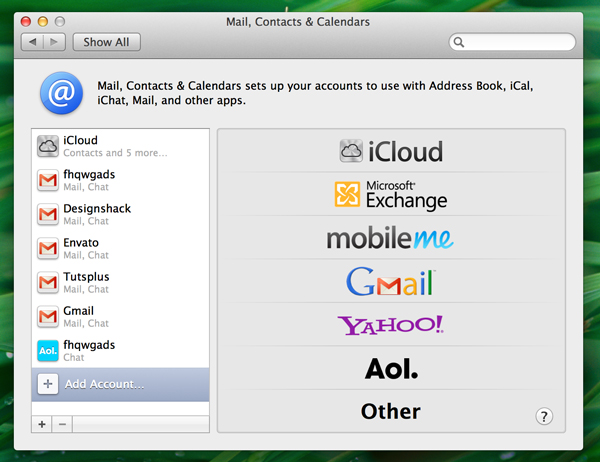Click into the search field

512,42
